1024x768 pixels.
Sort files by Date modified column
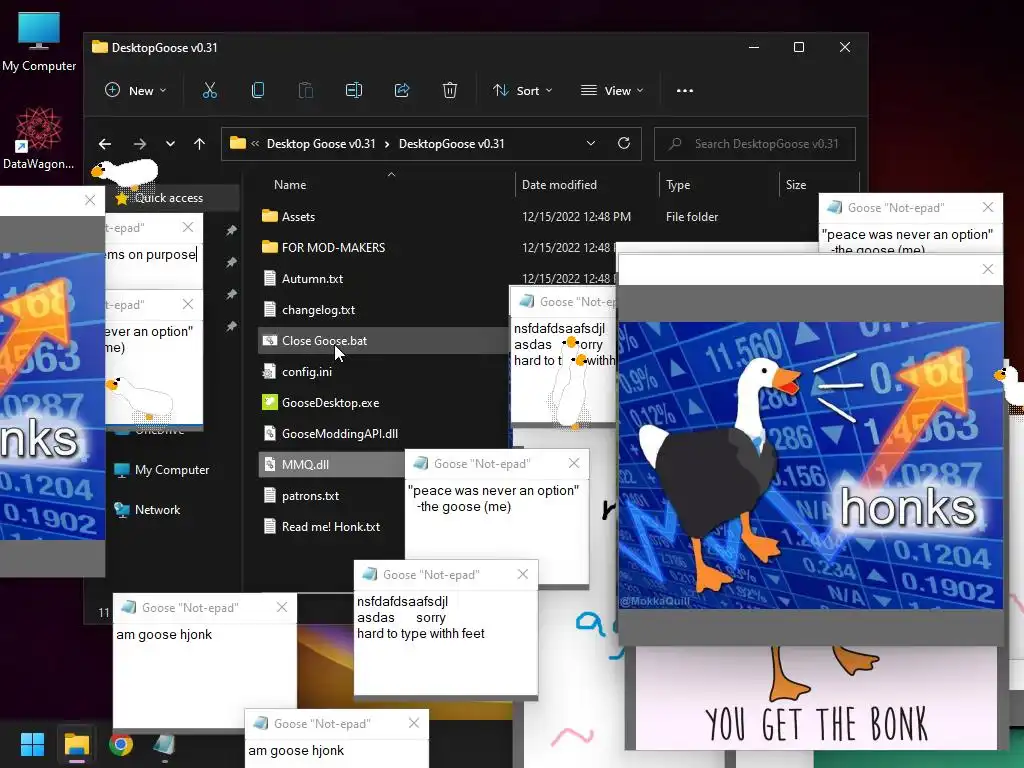click(x=559, y=185)
